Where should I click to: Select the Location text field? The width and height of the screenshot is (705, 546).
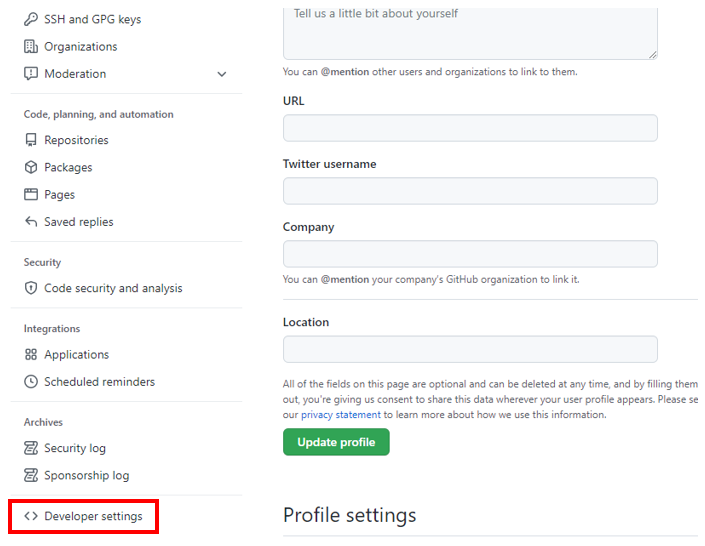click(x=470, y=349)
